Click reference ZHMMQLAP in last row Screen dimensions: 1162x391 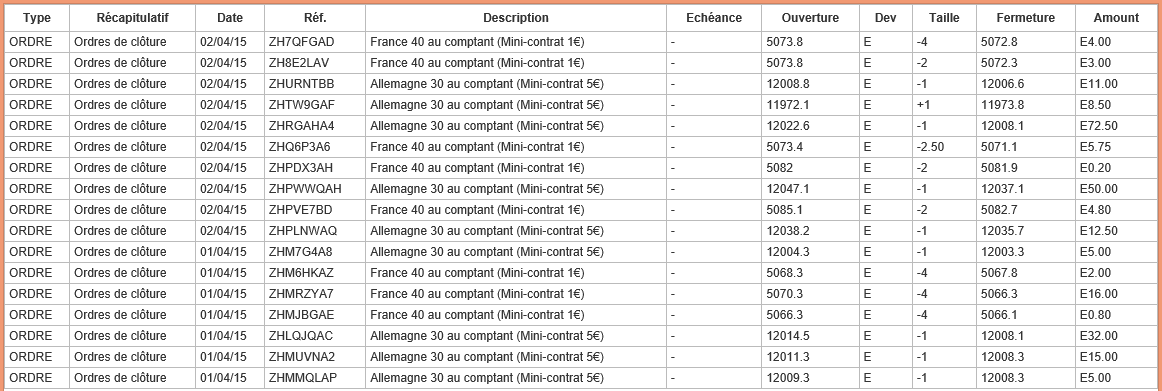pos(314,378)
